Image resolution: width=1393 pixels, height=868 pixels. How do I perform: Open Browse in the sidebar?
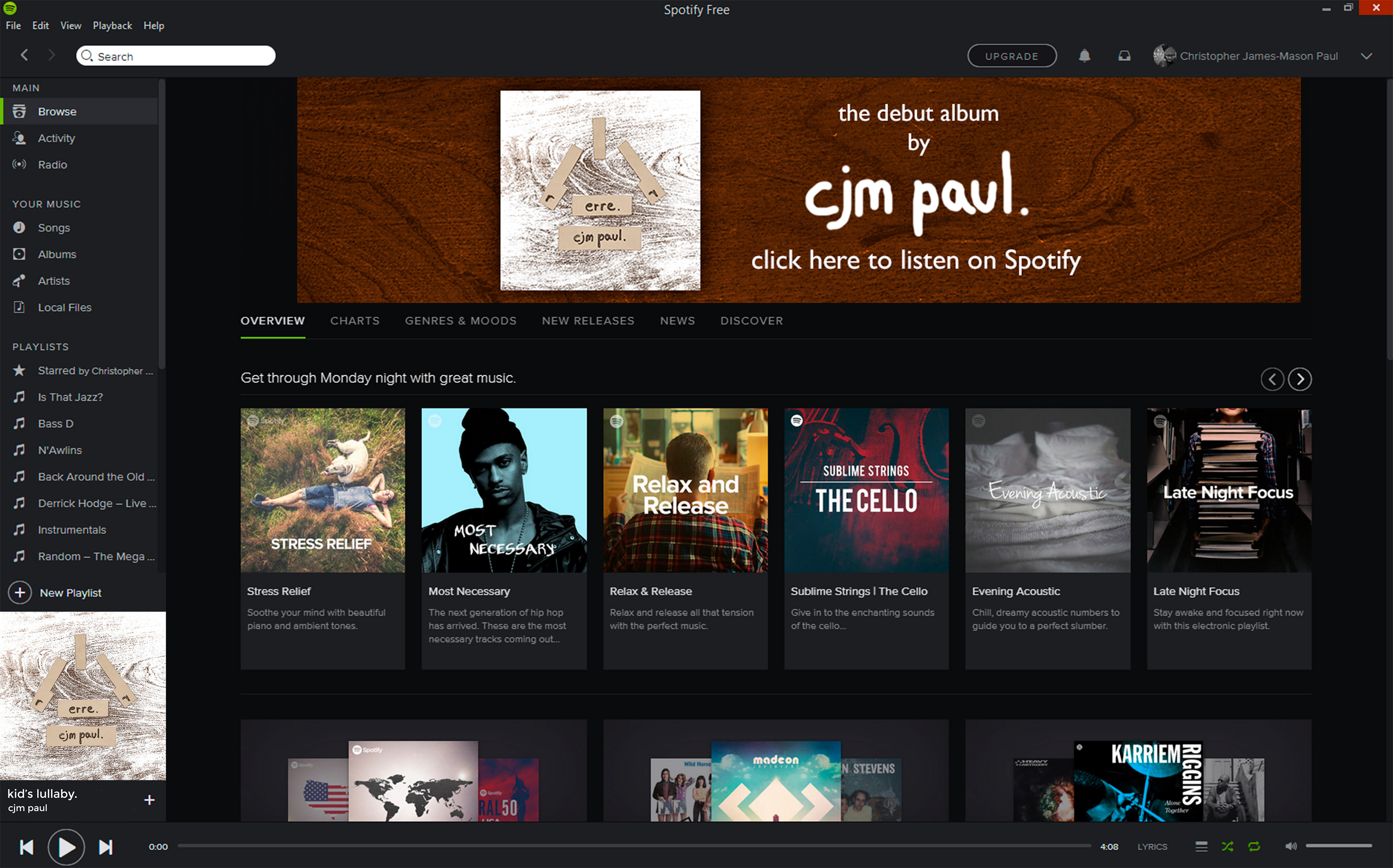(79, 111)
